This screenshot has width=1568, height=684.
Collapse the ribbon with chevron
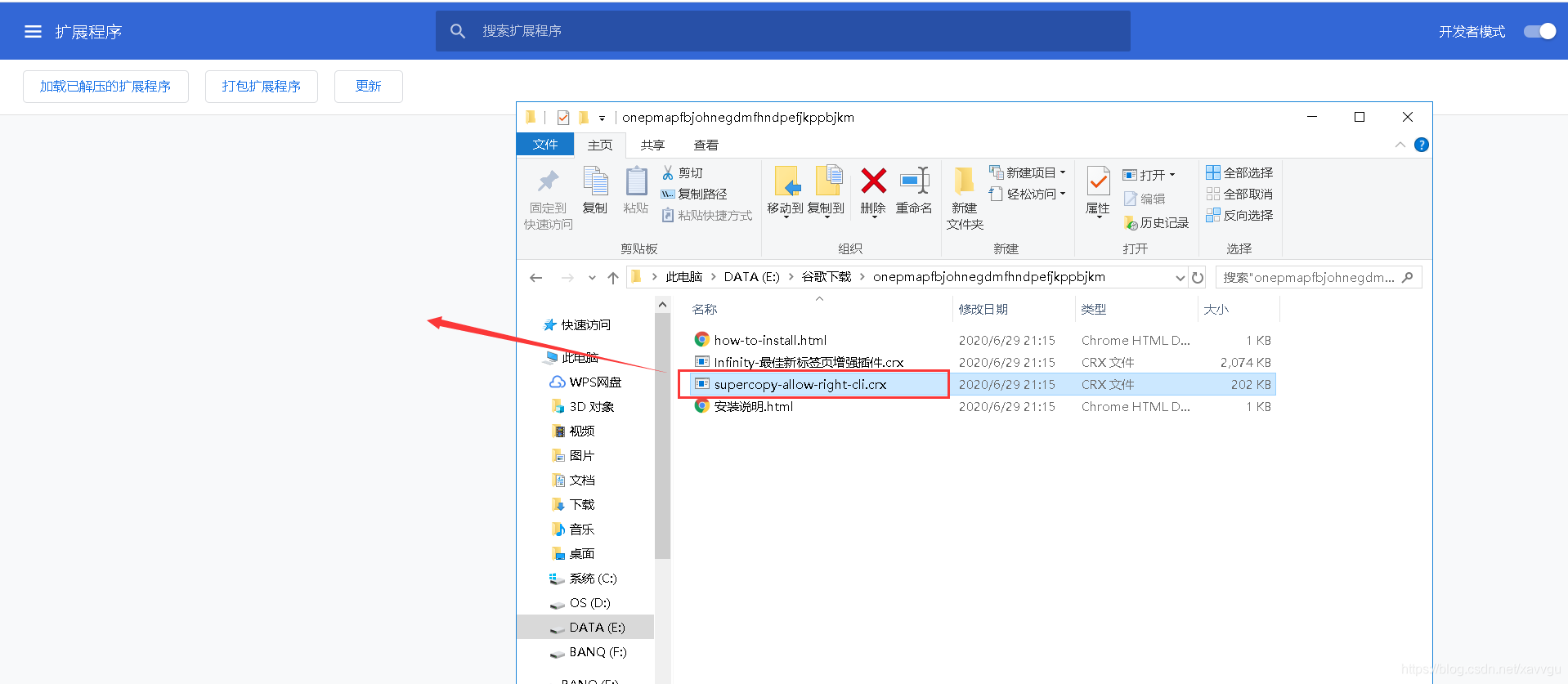point(1400,145)
